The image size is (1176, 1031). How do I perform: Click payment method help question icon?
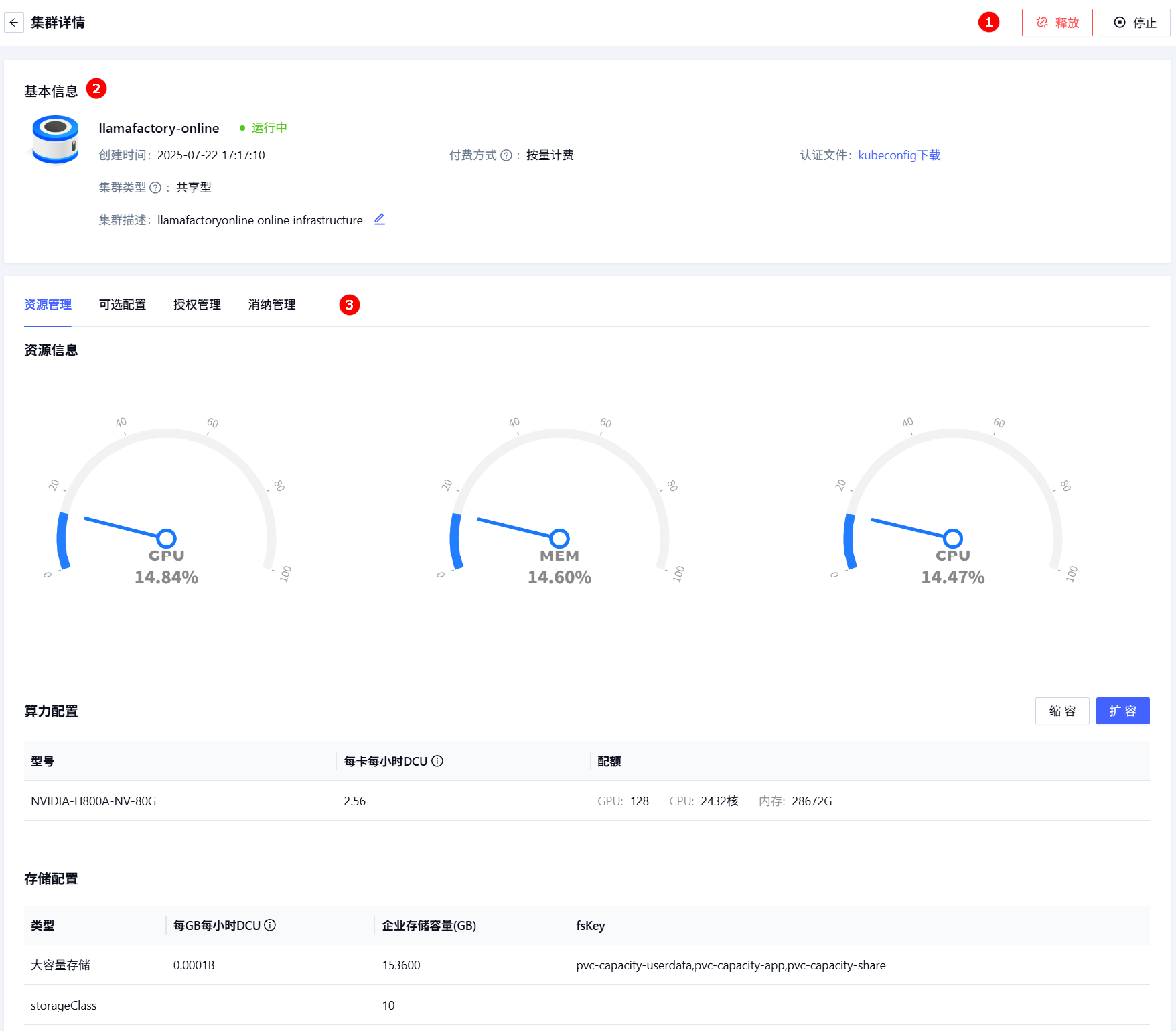point(506,155)
